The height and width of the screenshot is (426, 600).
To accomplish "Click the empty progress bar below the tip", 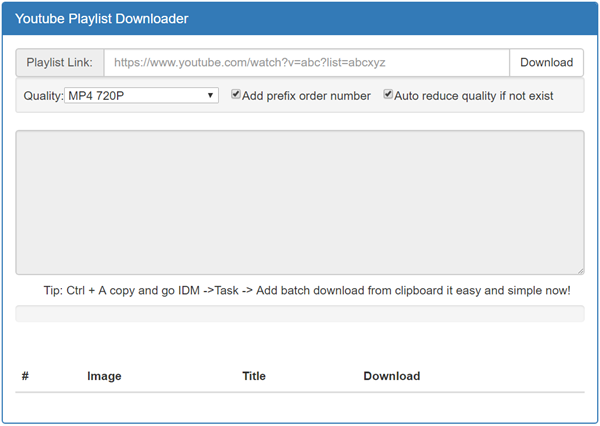I will tap(300, 314).
